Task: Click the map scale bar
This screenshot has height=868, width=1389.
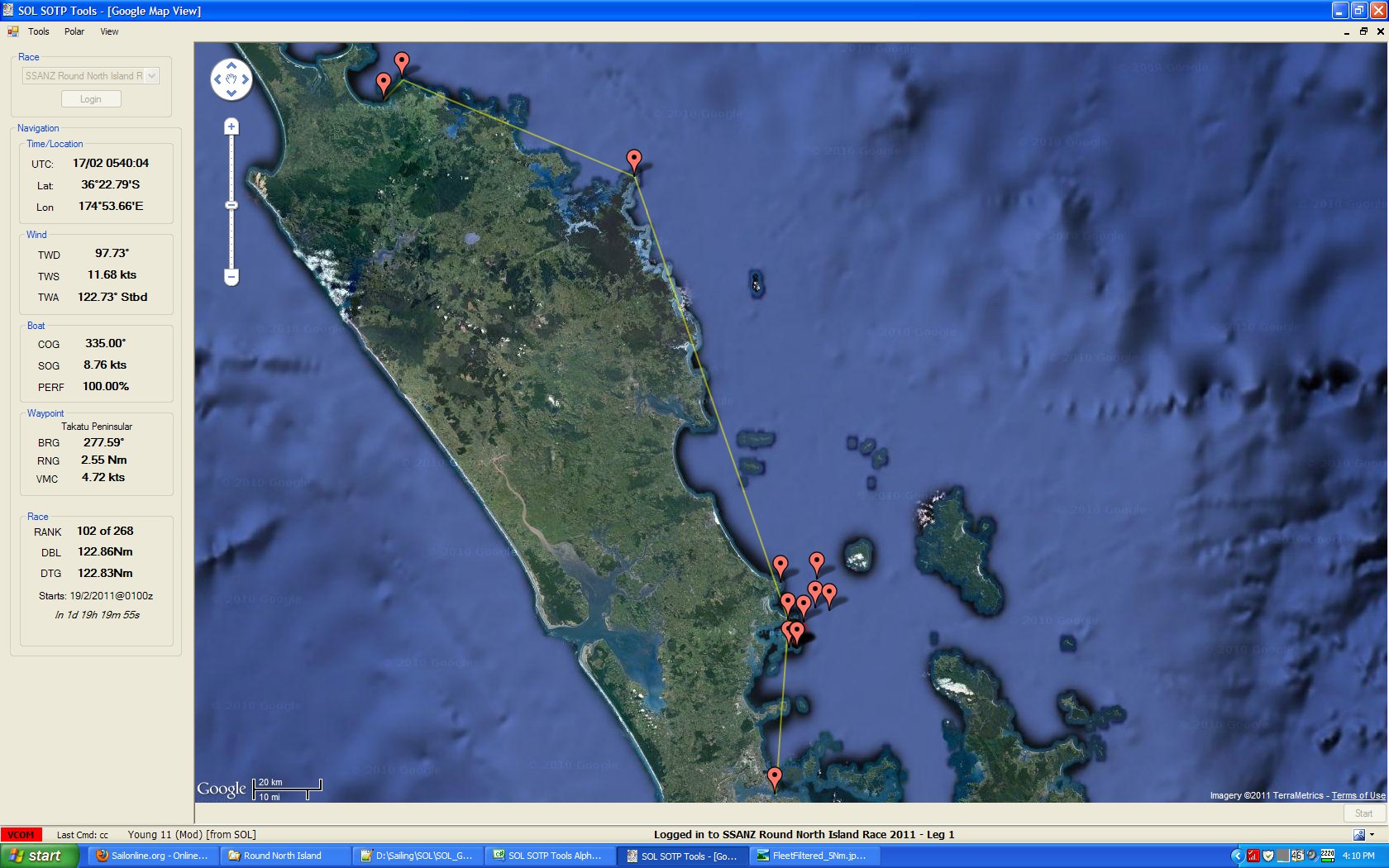Action: 288,789
